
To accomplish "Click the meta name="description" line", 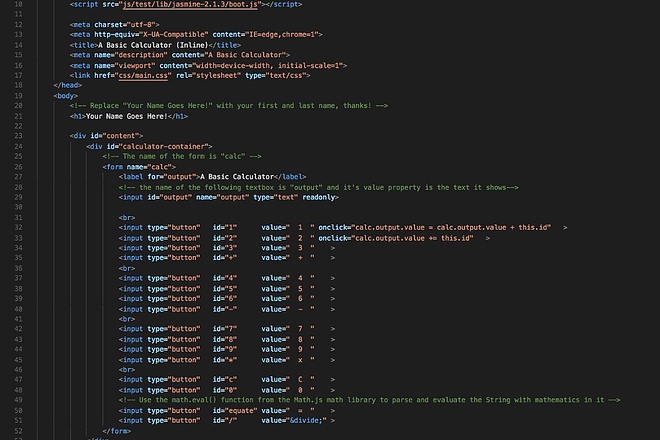I will pyautogui.click(x=180, y=55).
